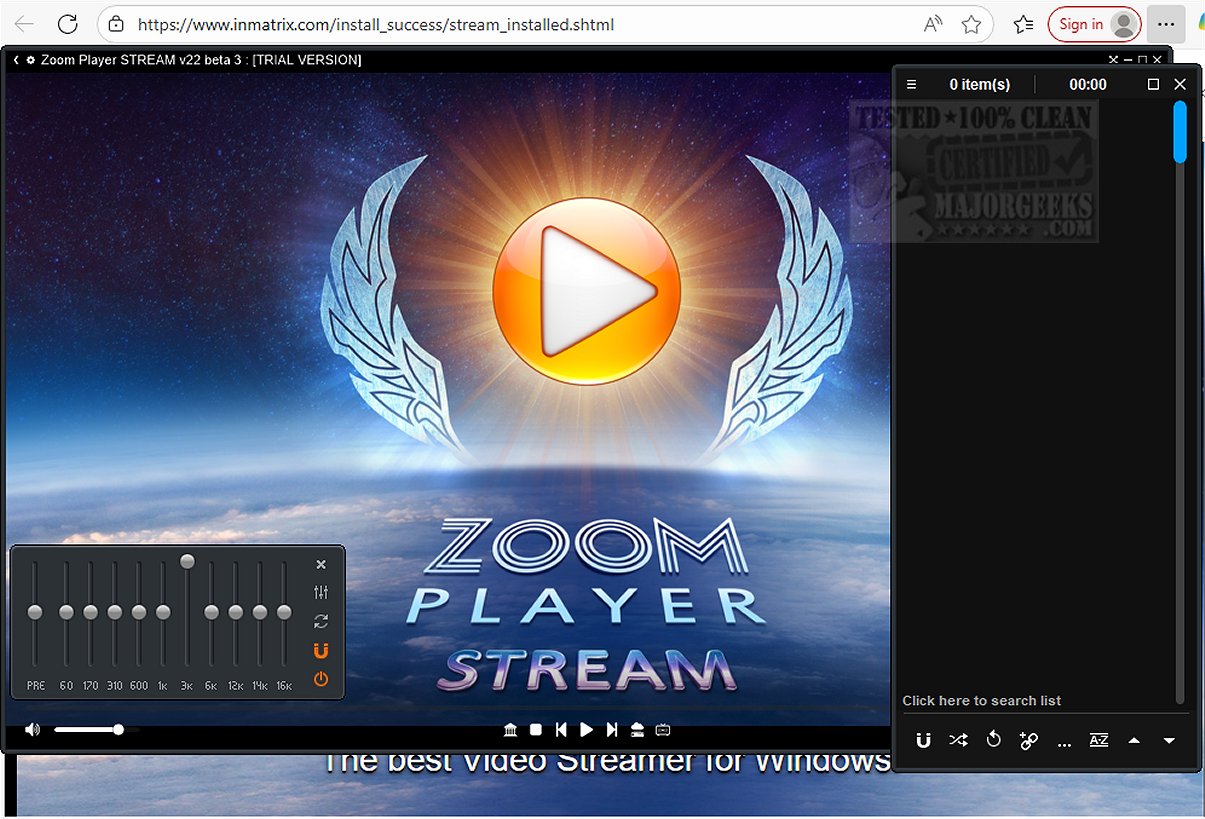This screenshot has width=1205, height=819.
Task: Click the PRE preamp slider knob
Action: 35,612
